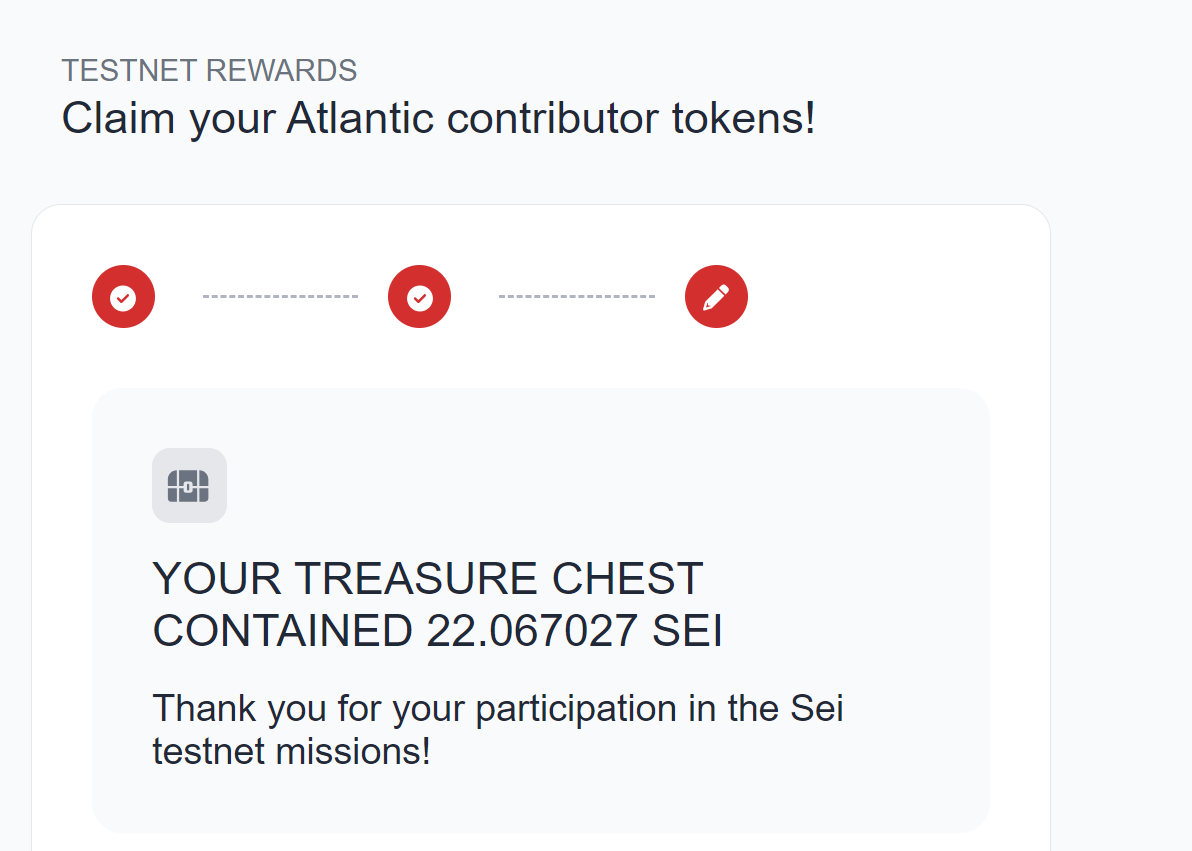1192x851 pixels.
Task: Click the second completed step checkmark icon
Action: coord(419,297)
